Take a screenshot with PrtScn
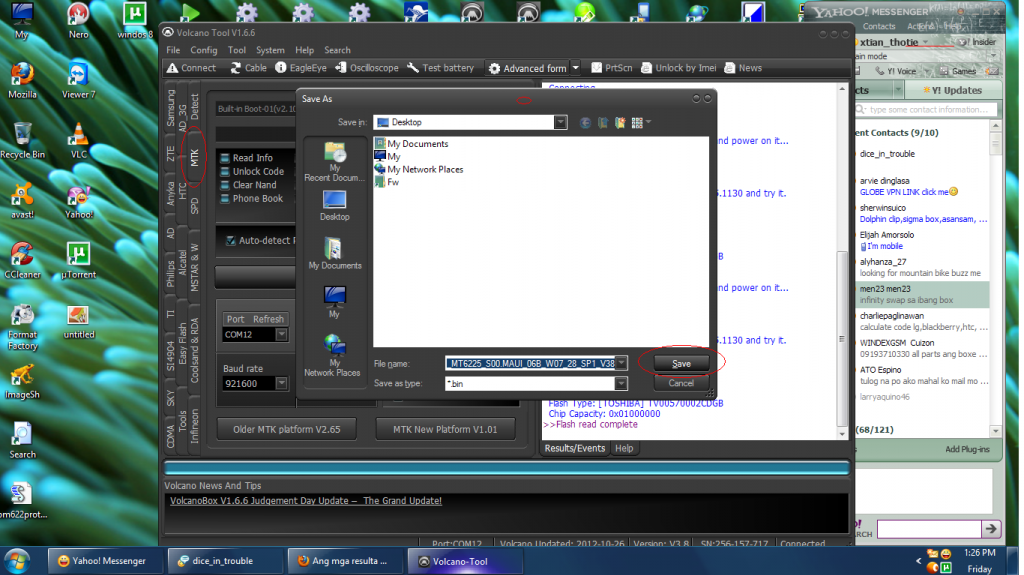This screenshot has width=1024, height=575. coord(611,68)
